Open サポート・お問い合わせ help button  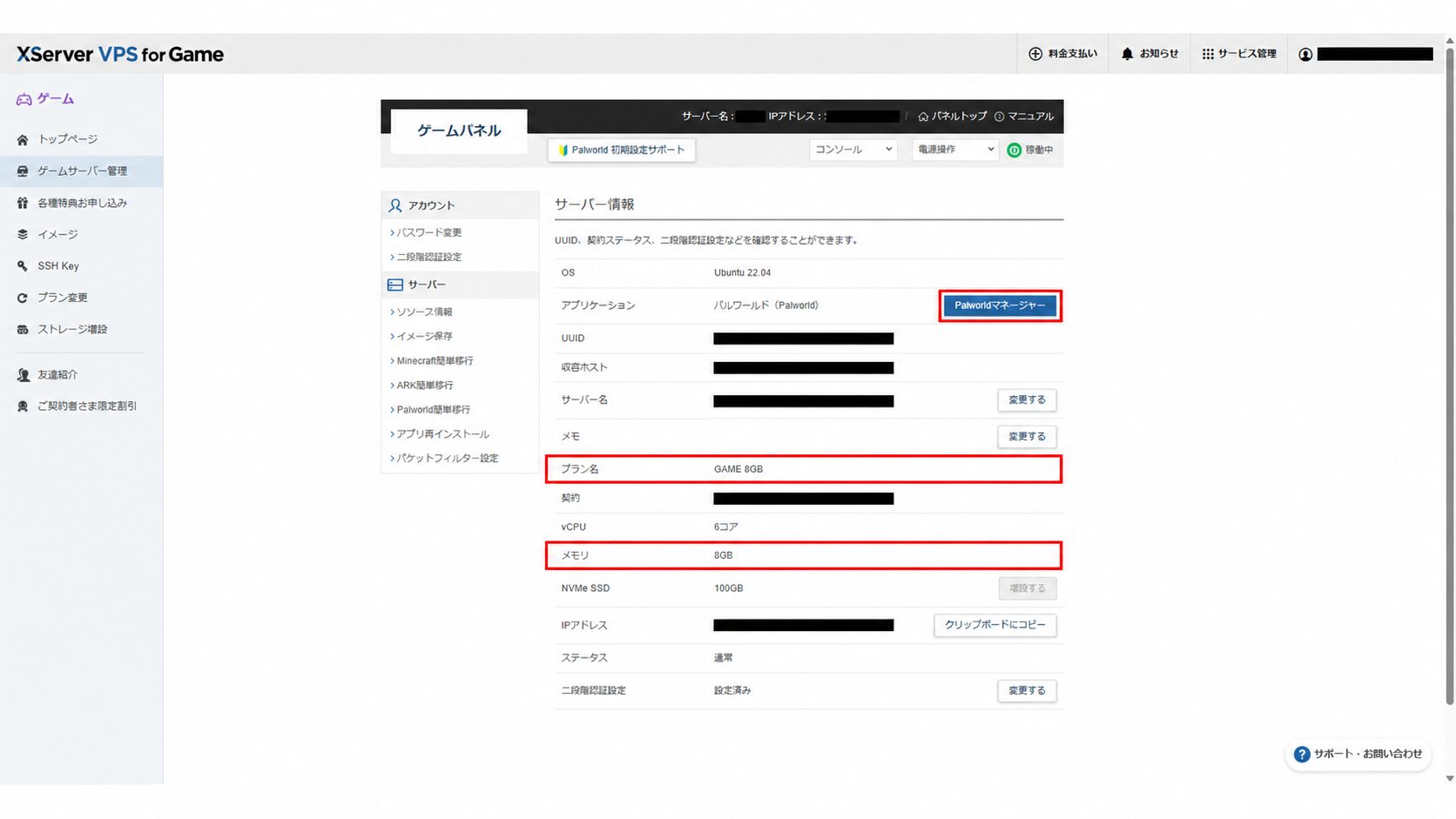click(1358, 754)
